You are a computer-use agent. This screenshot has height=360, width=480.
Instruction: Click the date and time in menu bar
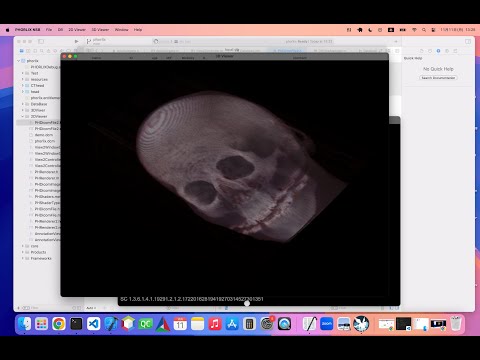458,30
